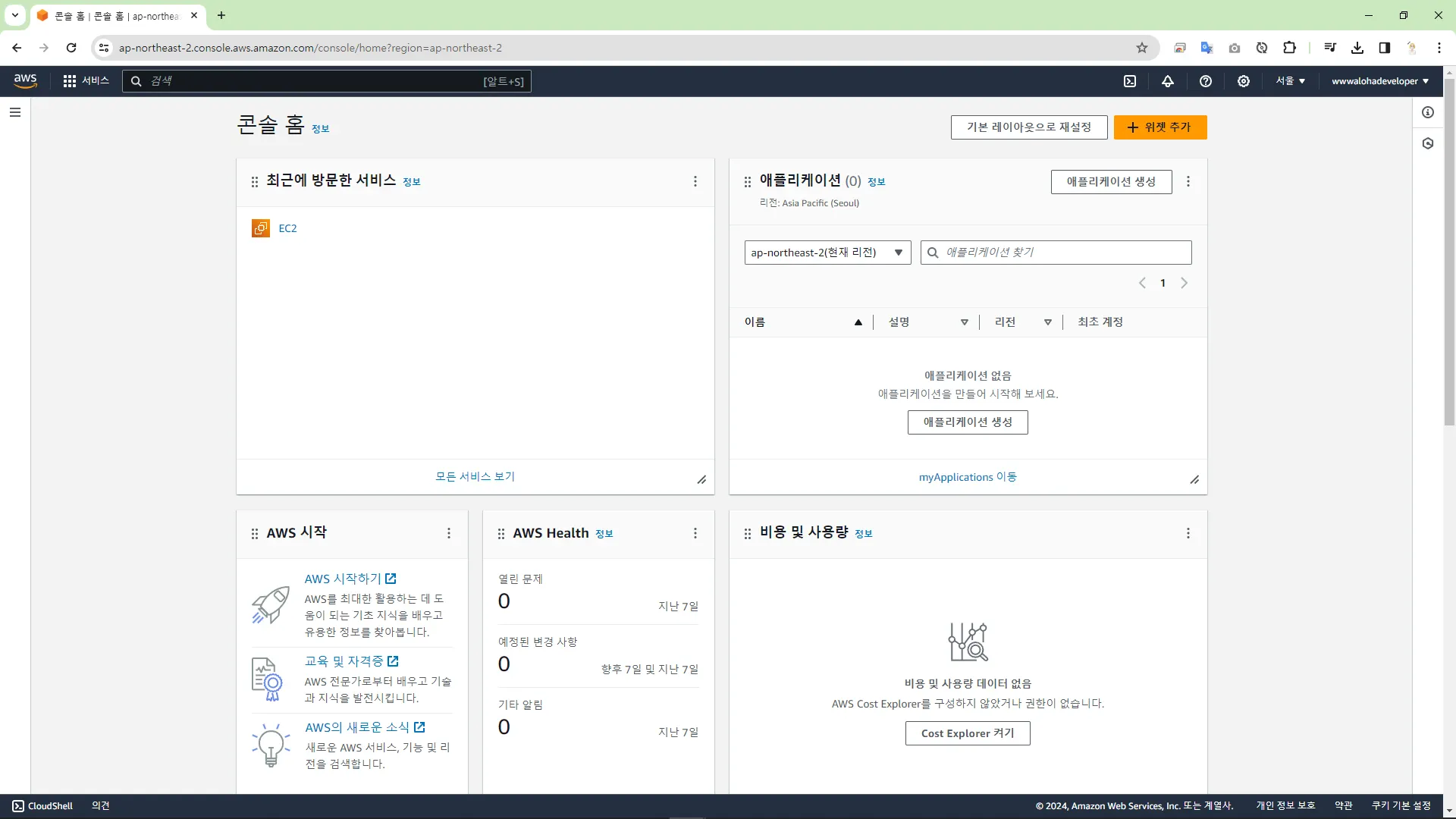Sort applications by description column

tap(965, 322)
